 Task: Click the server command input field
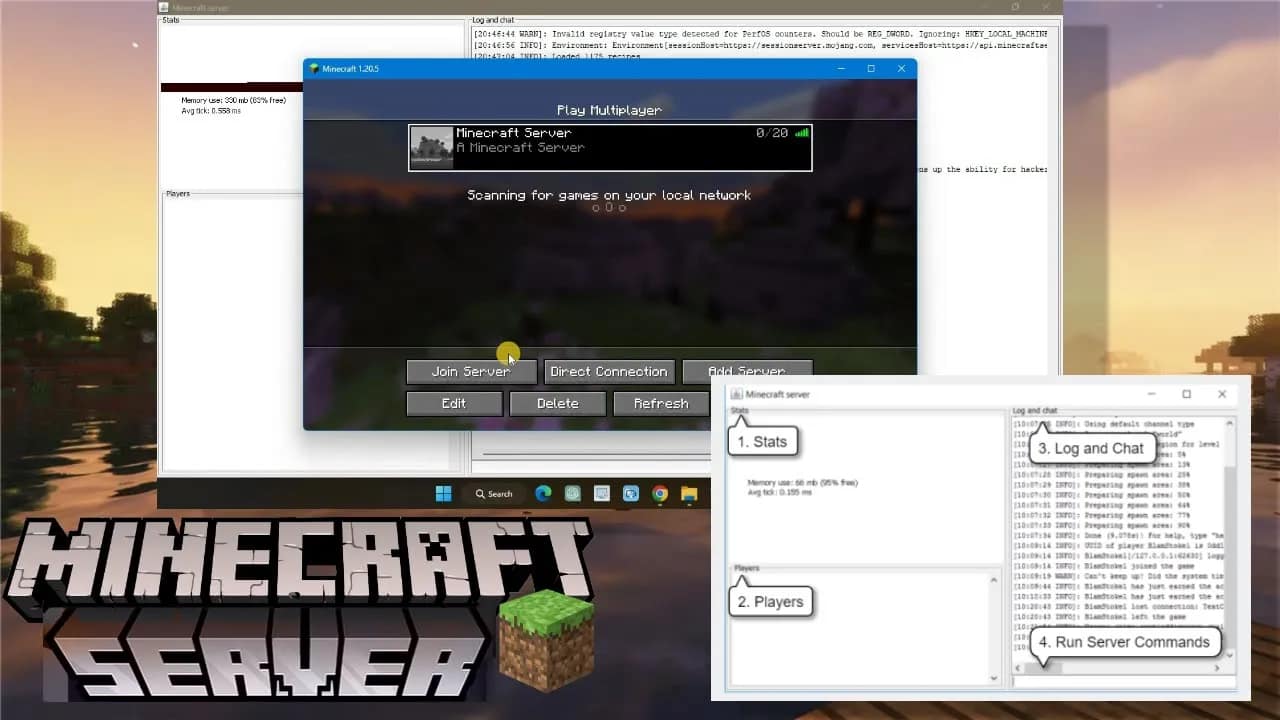click(x=1120, y=682)
